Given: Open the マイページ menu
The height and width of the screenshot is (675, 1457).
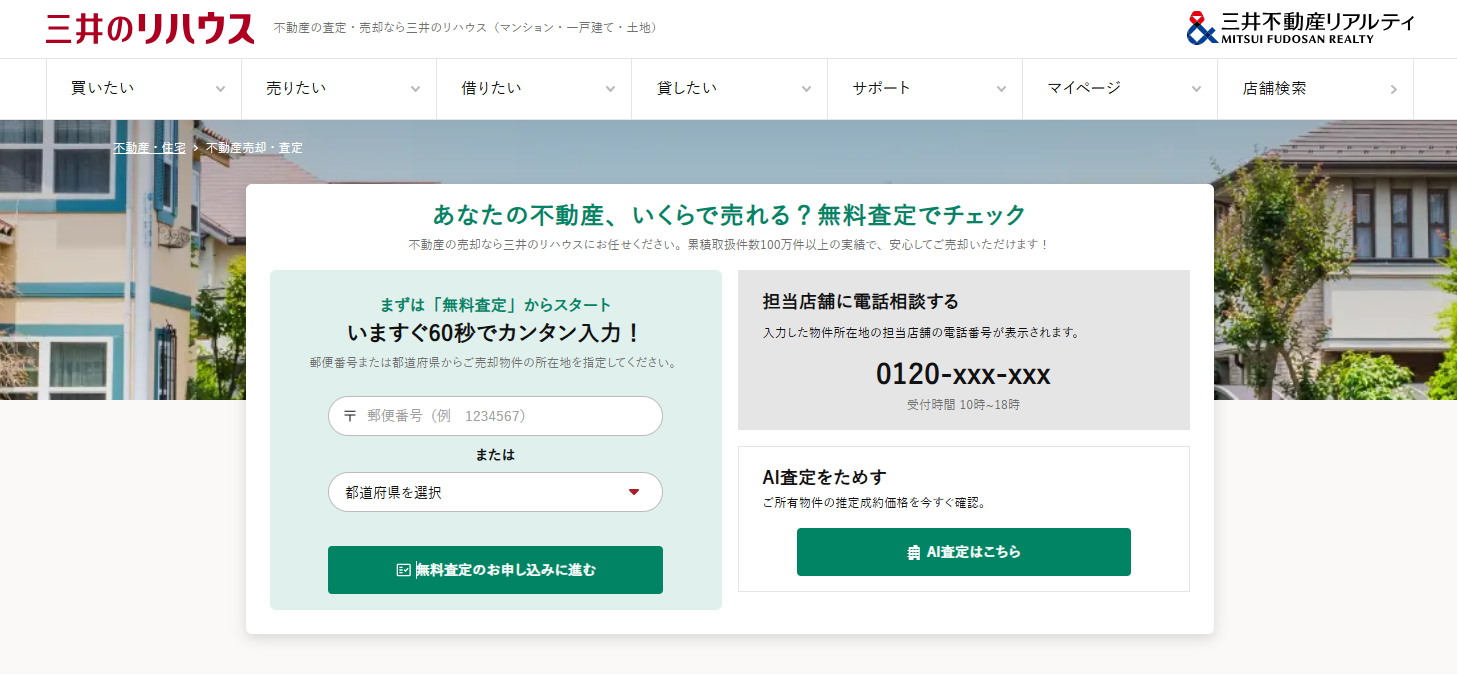Looking at the screenshot, I should tap(1120, 88).
